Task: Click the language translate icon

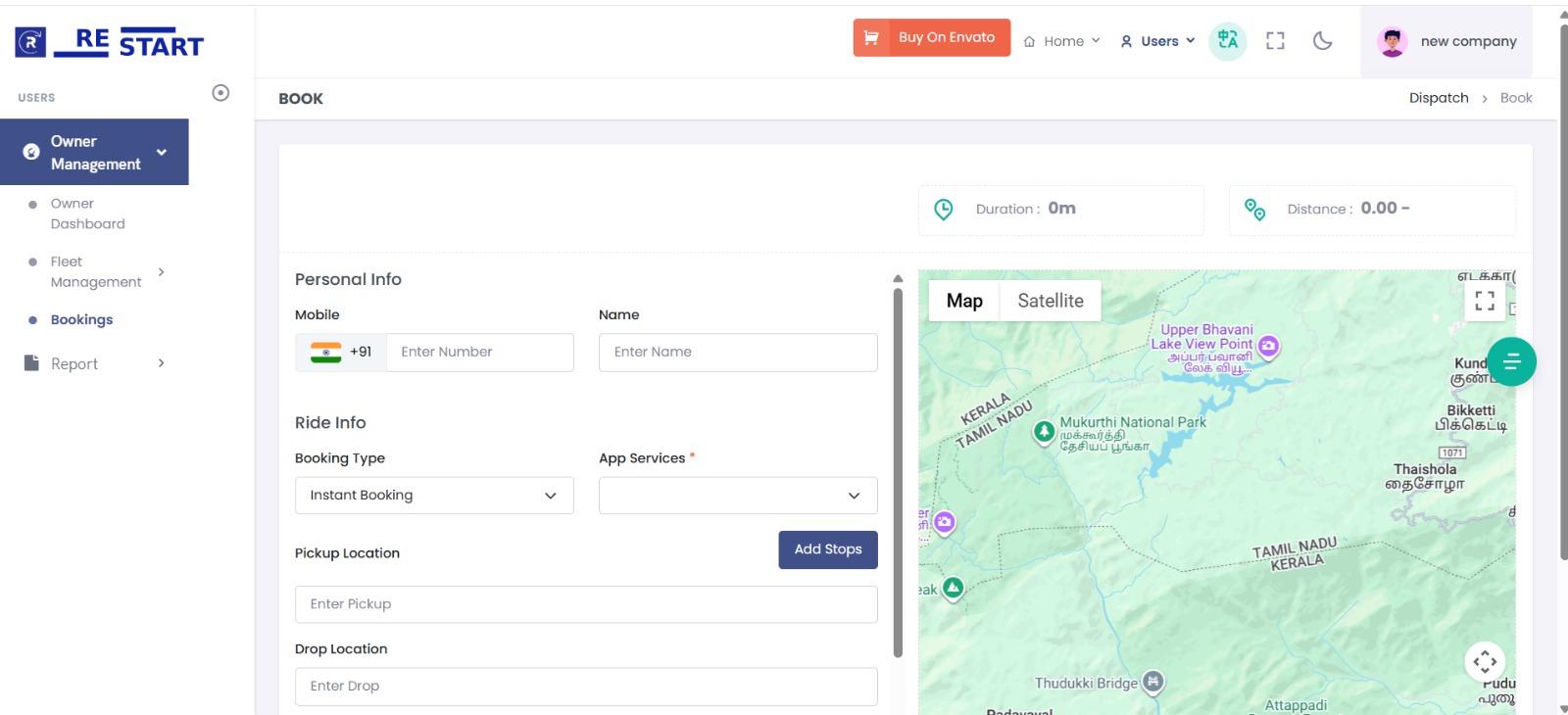Action: coord(1227,40)
